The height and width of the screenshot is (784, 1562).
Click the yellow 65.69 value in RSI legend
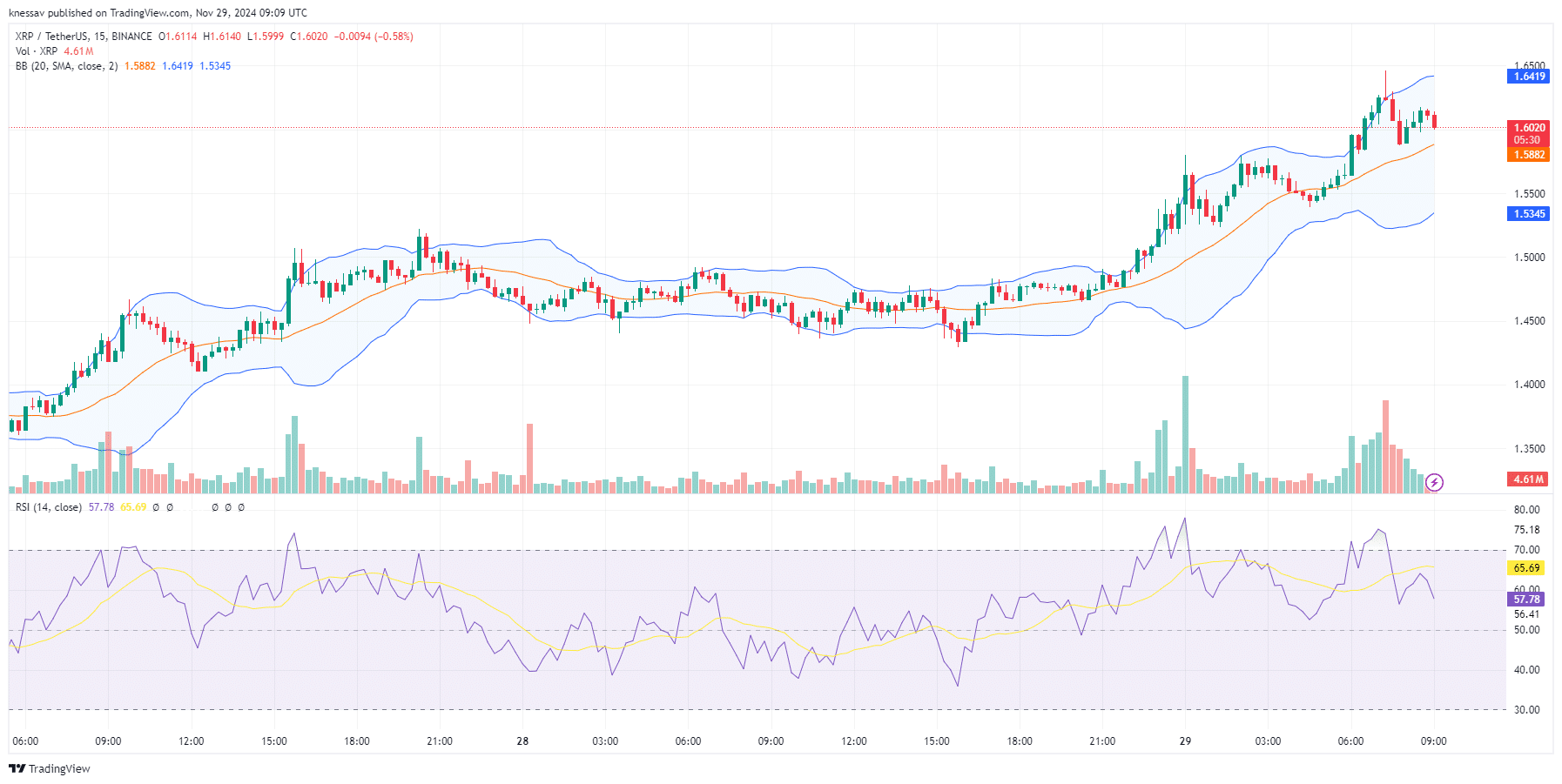pyautogui.click(x=133, y=507)
